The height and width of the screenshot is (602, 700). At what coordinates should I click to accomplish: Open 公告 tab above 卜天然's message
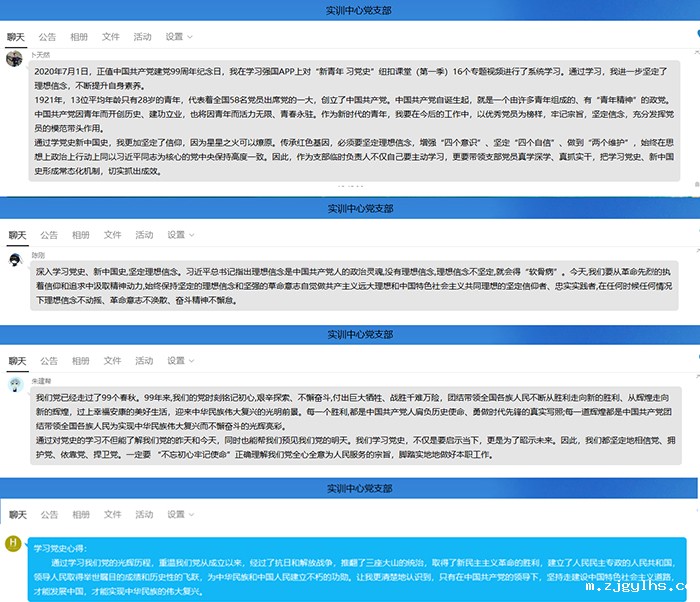pyautogui.click(x=48, y=37)
